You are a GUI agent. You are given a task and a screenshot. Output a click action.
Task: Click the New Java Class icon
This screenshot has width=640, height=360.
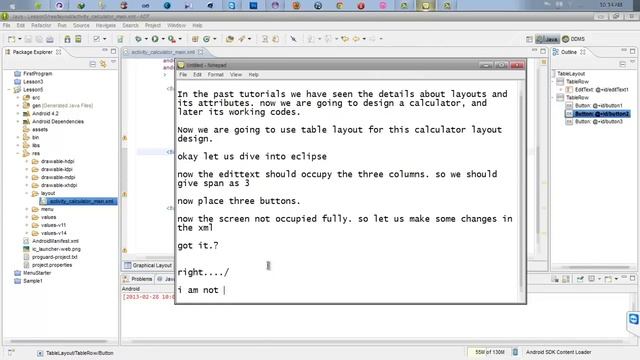click(x=207, y=39)
